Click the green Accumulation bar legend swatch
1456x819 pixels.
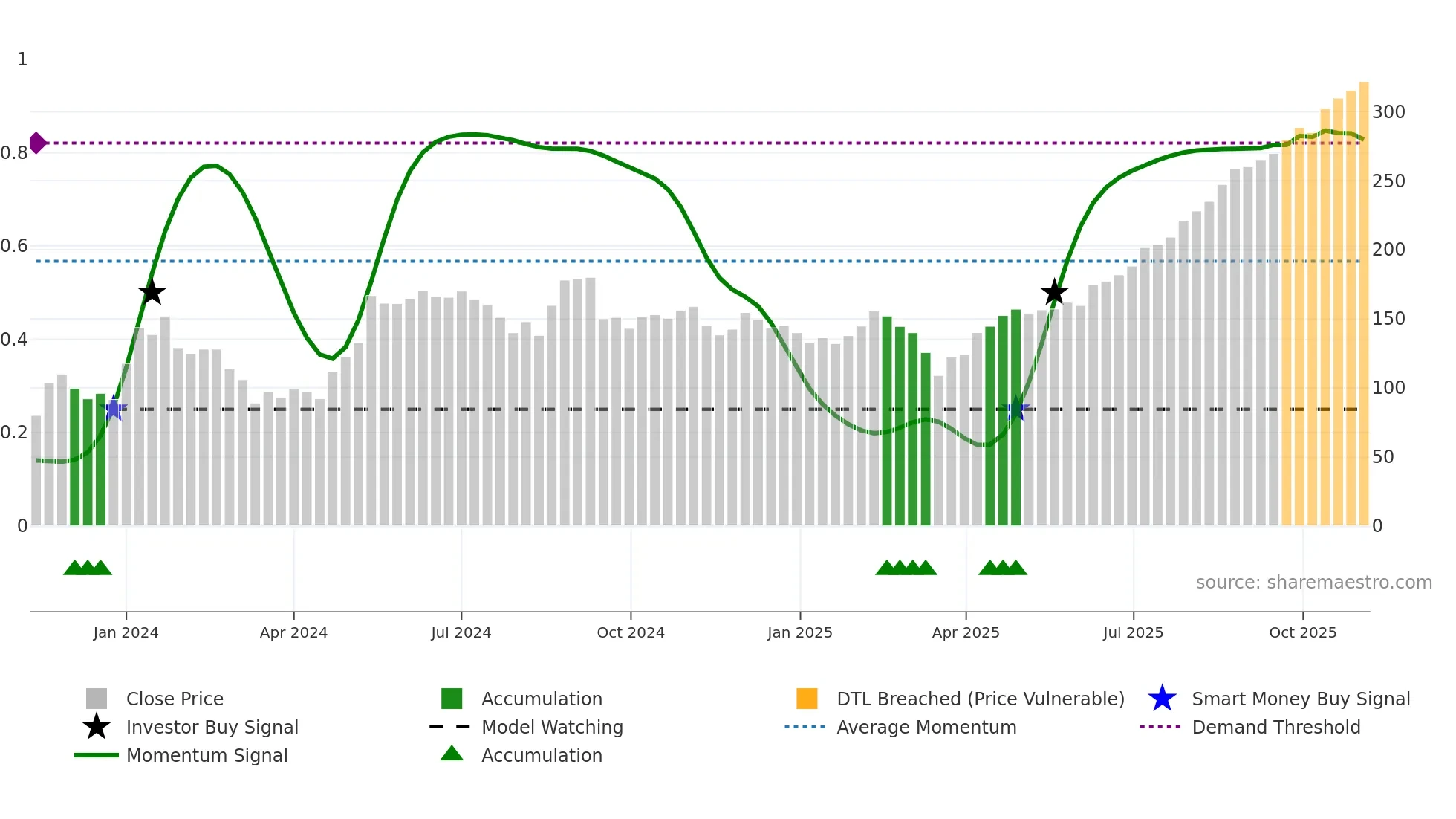(452, 699)
